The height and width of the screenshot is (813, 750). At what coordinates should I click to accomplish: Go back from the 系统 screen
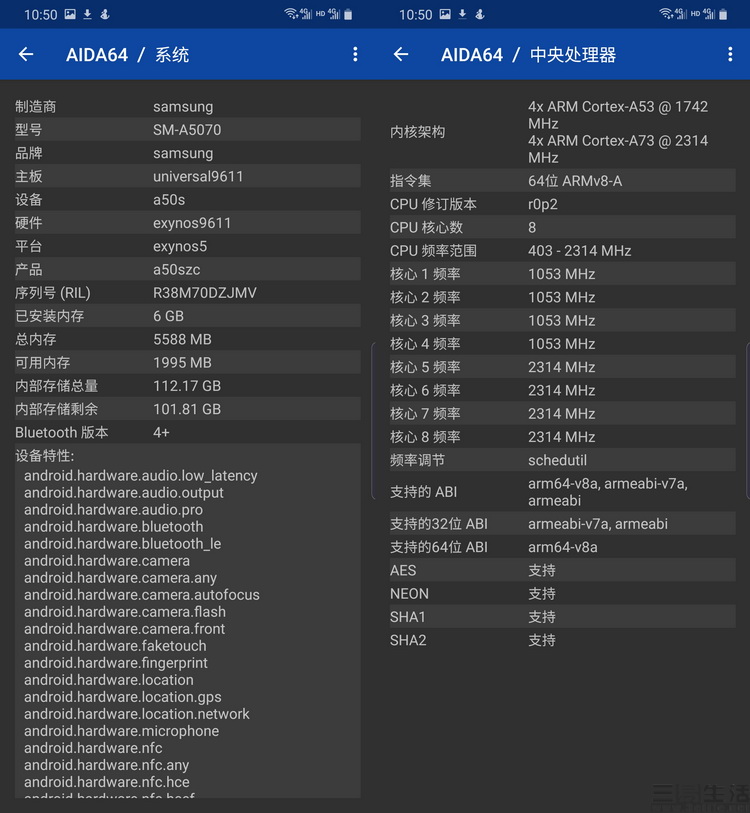(26, 54)
